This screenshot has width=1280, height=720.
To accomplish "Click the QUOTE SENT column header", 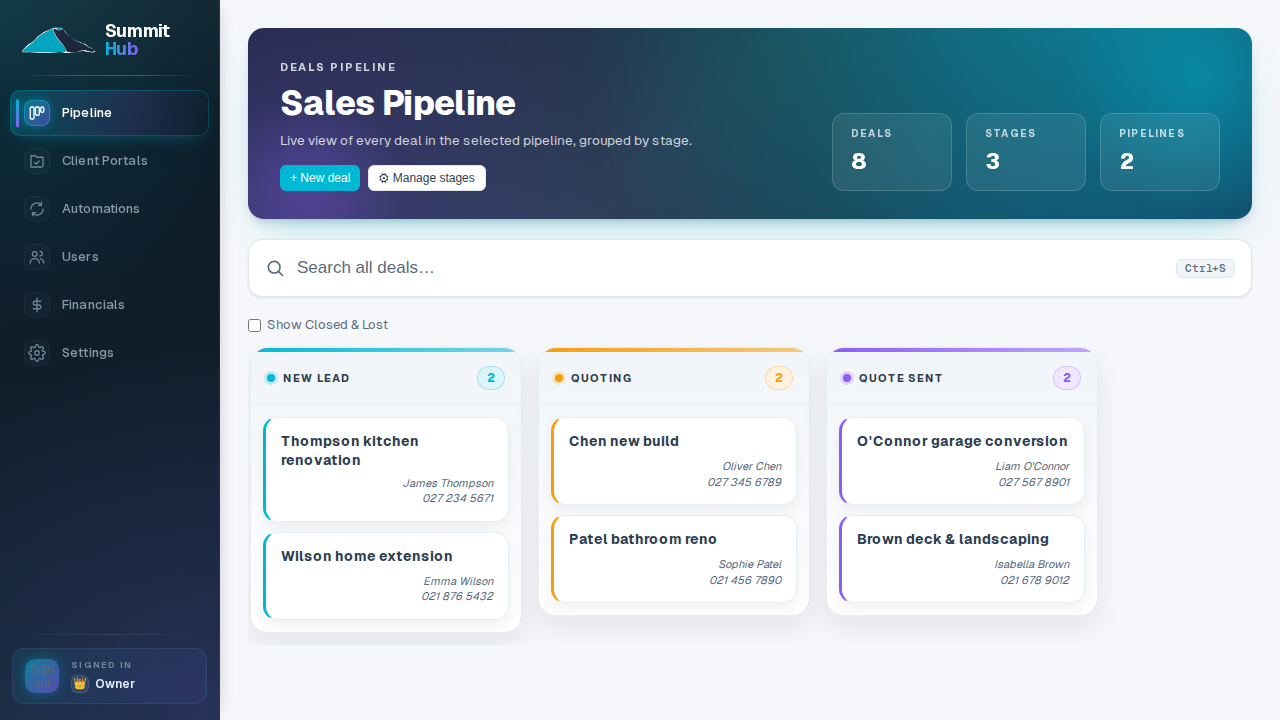I will [962, 378].
